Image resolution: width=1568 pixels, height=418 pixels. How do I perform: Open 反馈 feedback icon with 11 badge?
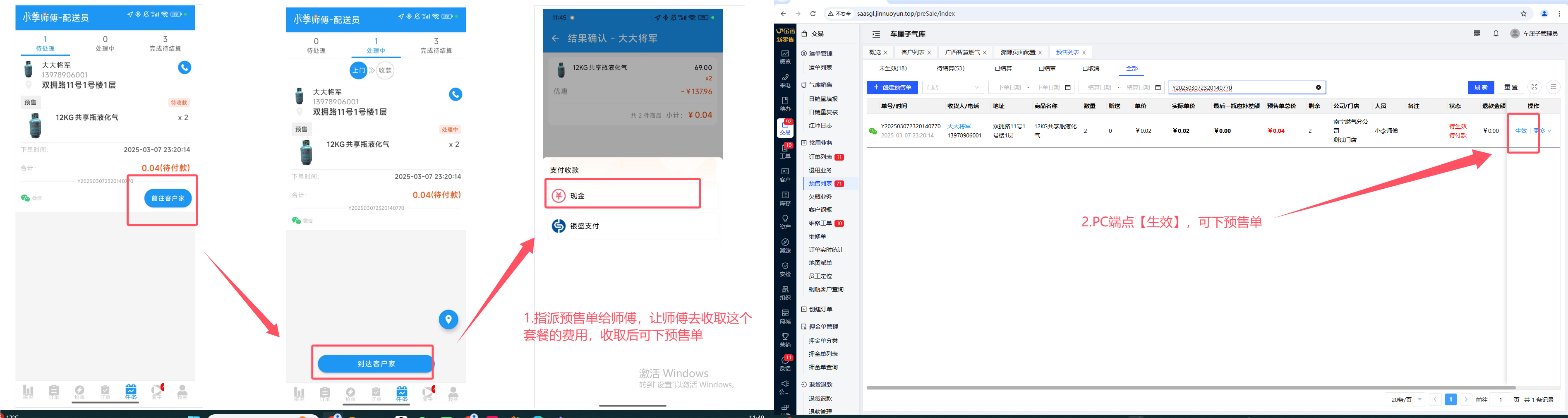[785, 363]
